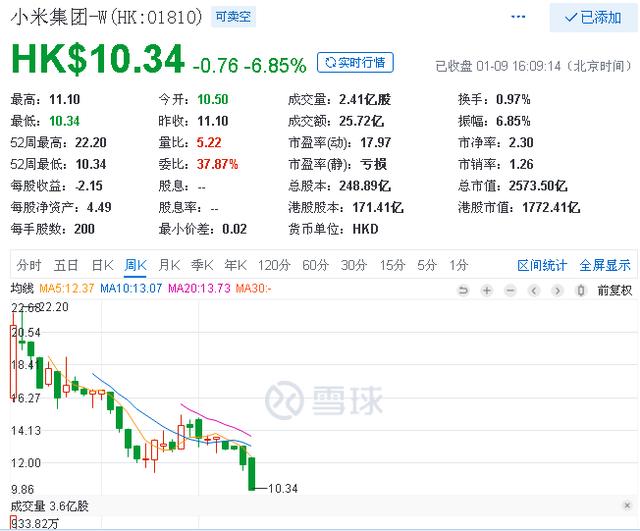
Task: Click the 均线 label
Action: point(22,289)
